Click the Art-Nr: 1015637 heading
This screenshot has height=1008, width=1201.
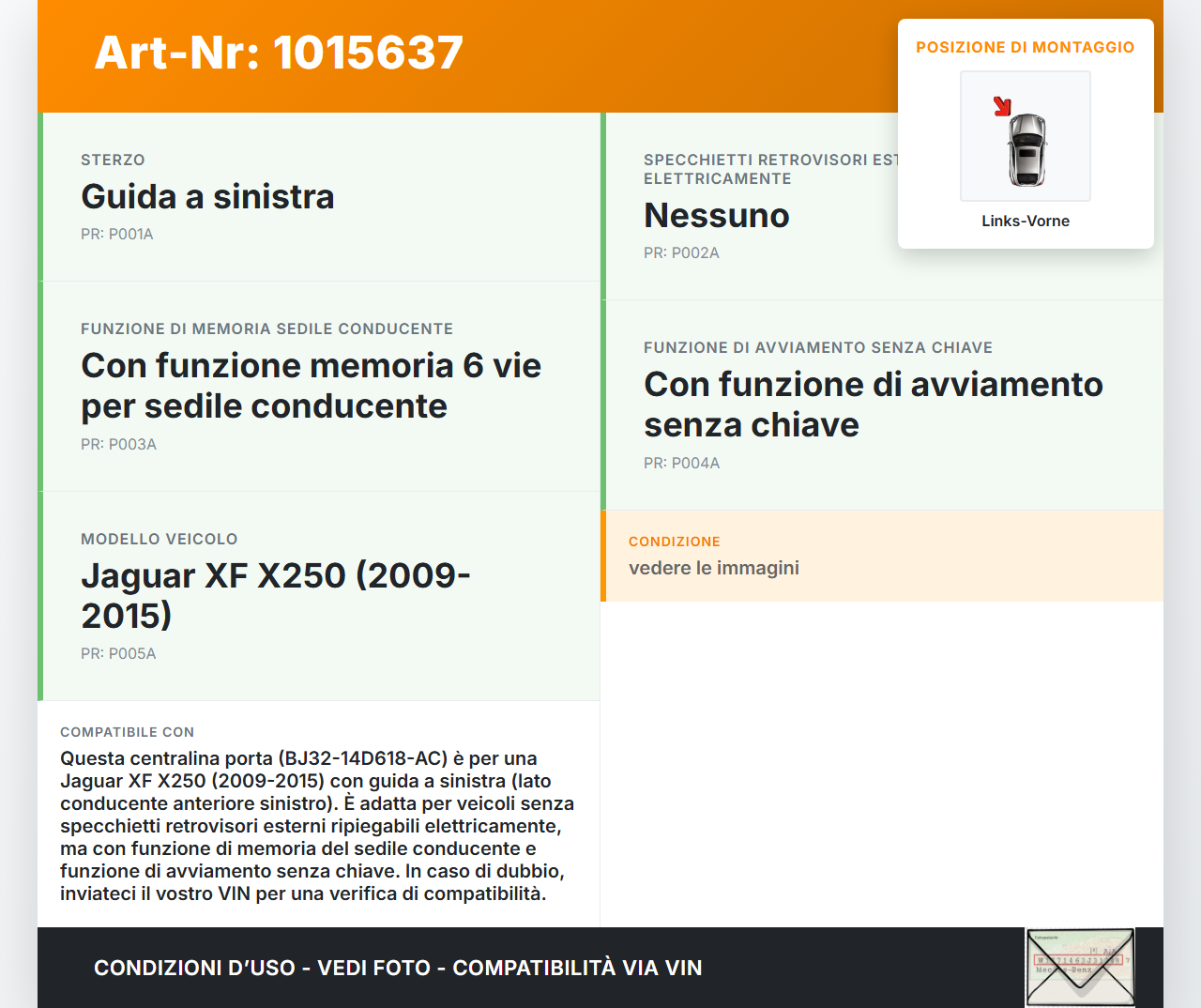coord(279,53)
